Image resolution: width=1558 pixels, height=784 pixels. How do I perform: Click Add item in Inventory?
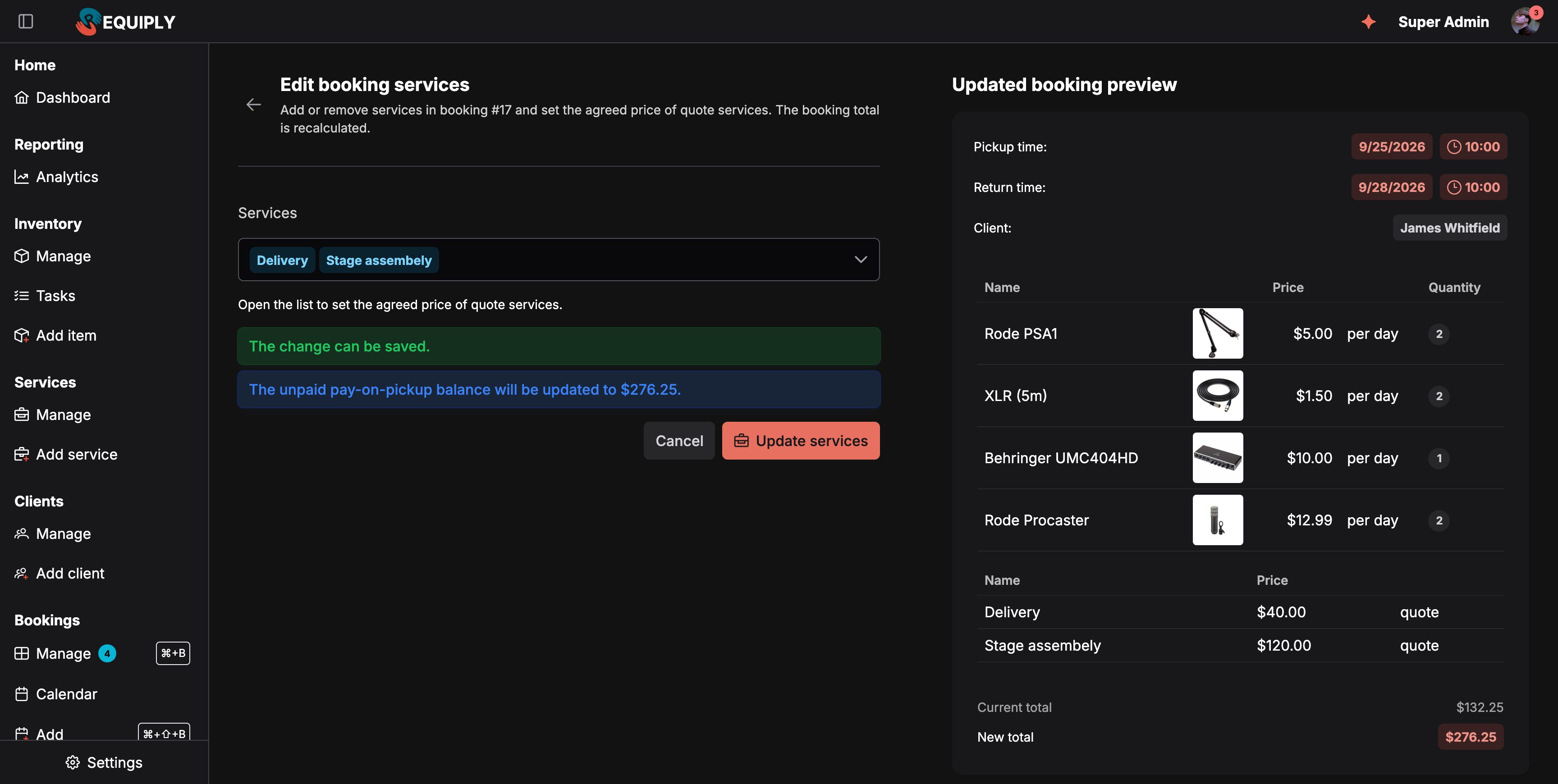(55, 336)
